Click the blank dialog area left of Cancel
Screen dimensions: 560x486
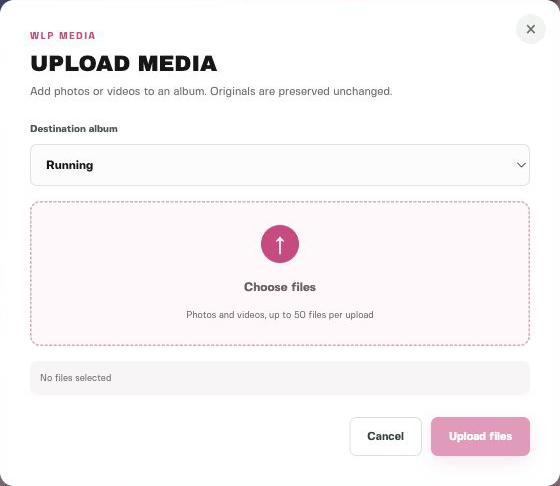tap(179, 436)
